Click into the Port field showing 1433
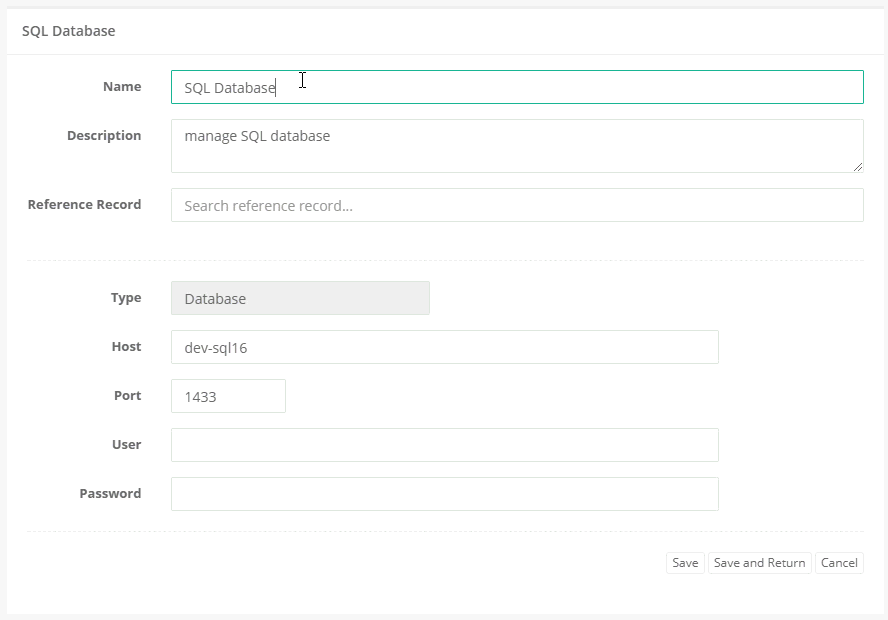Screen dimensions: 888x620 [x=228, y=396]
